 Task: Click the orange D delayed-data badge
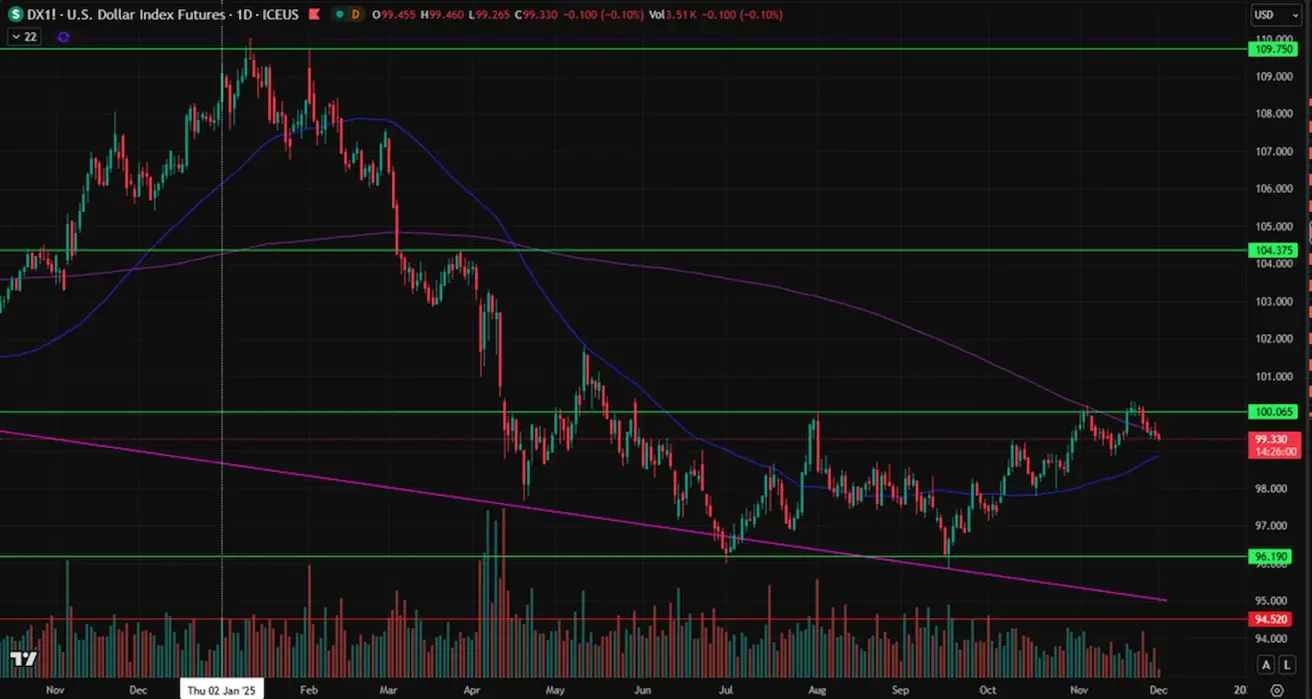coord(354,15)
